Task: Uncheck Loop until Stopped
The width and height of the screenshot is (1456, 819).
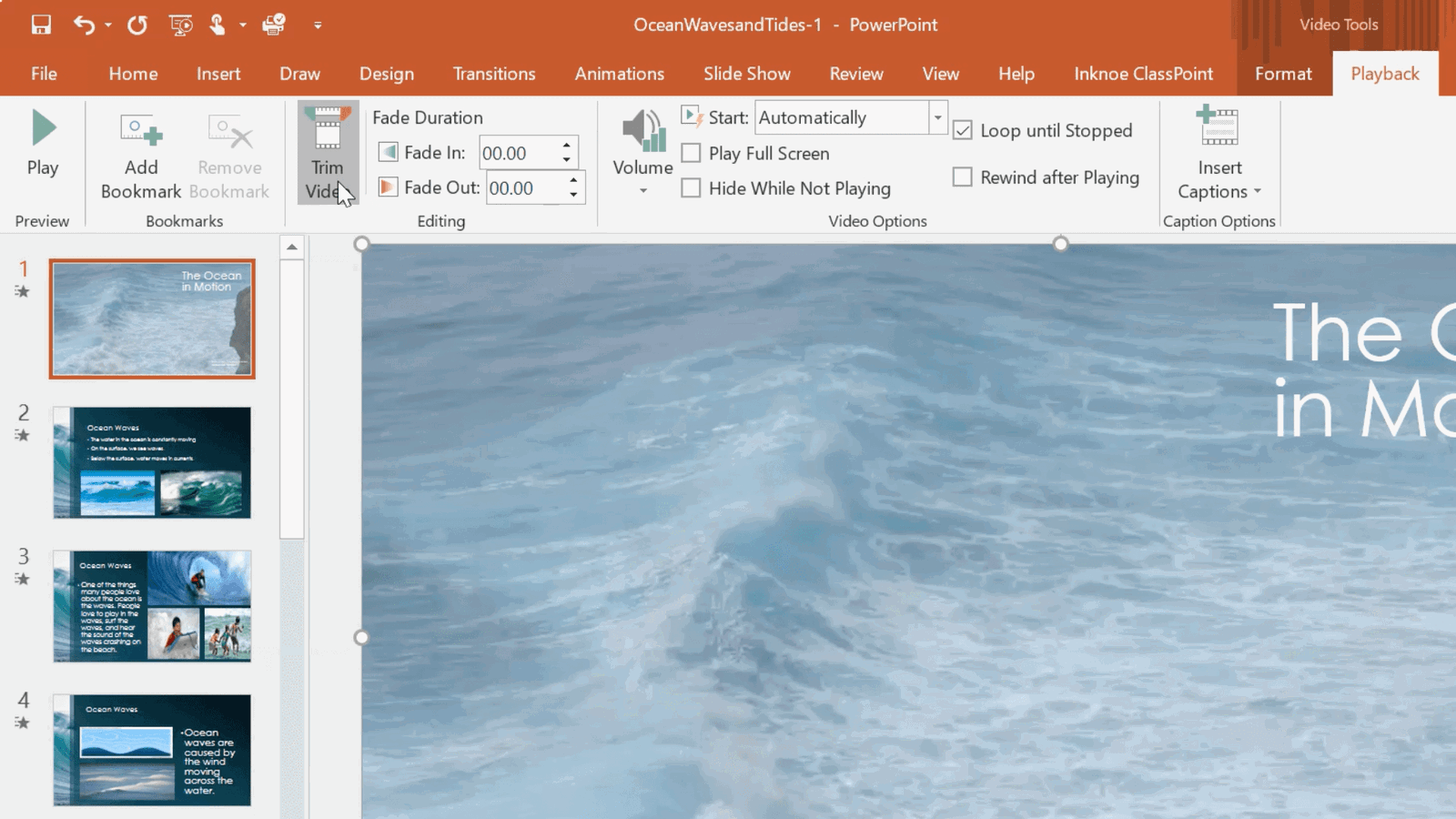Action: coord(962,130)
